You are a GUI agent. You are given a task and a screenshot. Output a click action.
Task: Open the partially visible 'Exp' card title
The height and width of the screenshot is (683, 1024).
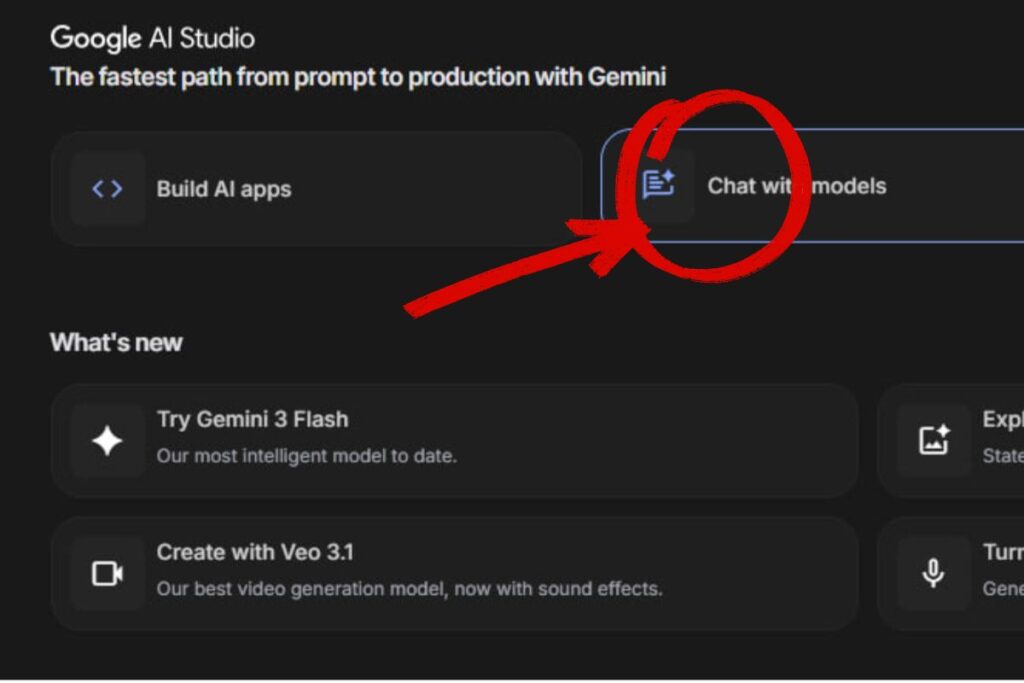click(x=1002, y=420)
